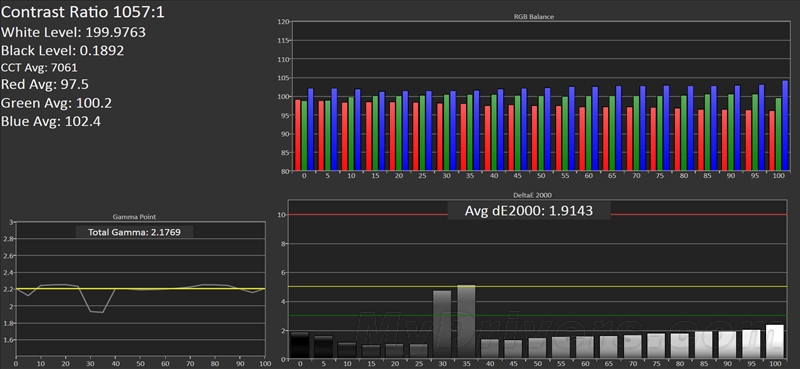Click the Blue Avg: 102.4 line

[x=51, y=122]
